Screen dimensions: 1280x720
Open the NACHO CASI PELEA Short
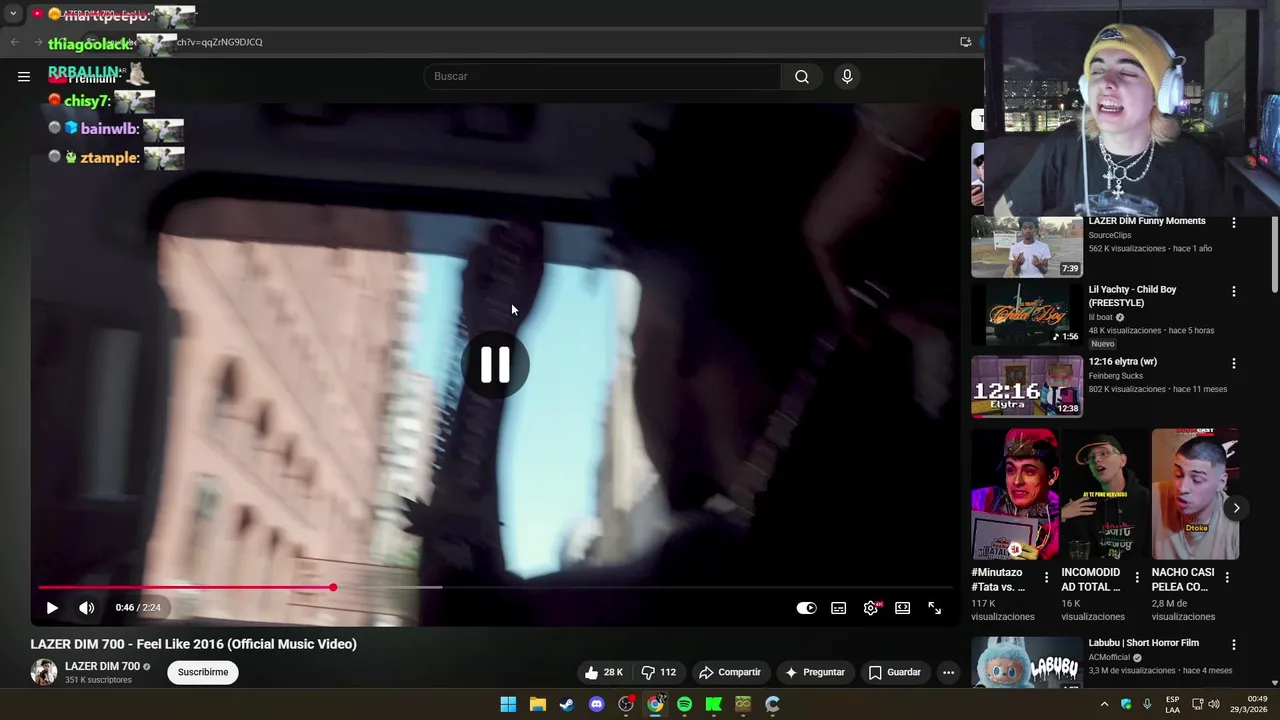click(1195, 494)
